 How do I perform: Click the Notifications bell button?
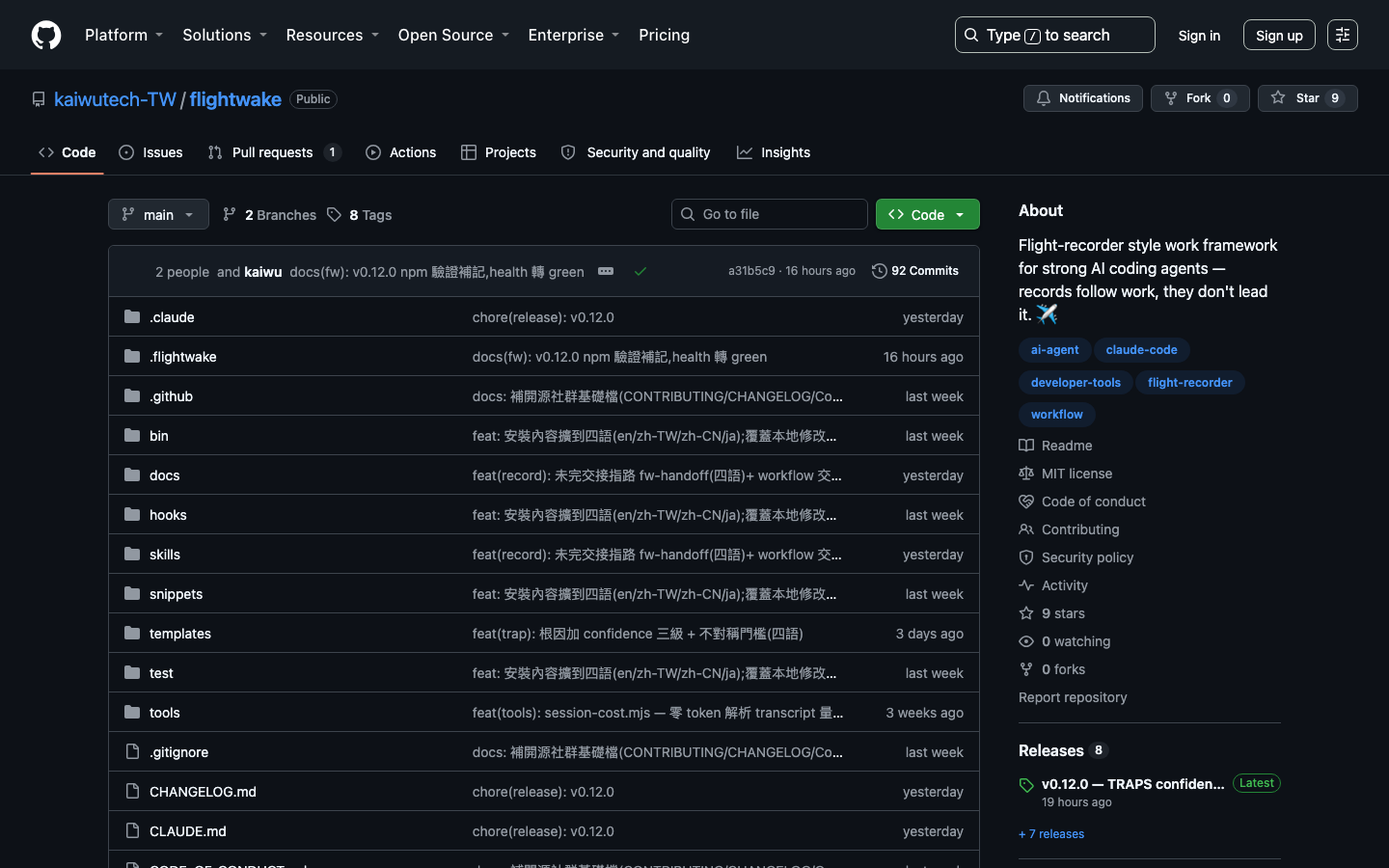[1082, 98]
